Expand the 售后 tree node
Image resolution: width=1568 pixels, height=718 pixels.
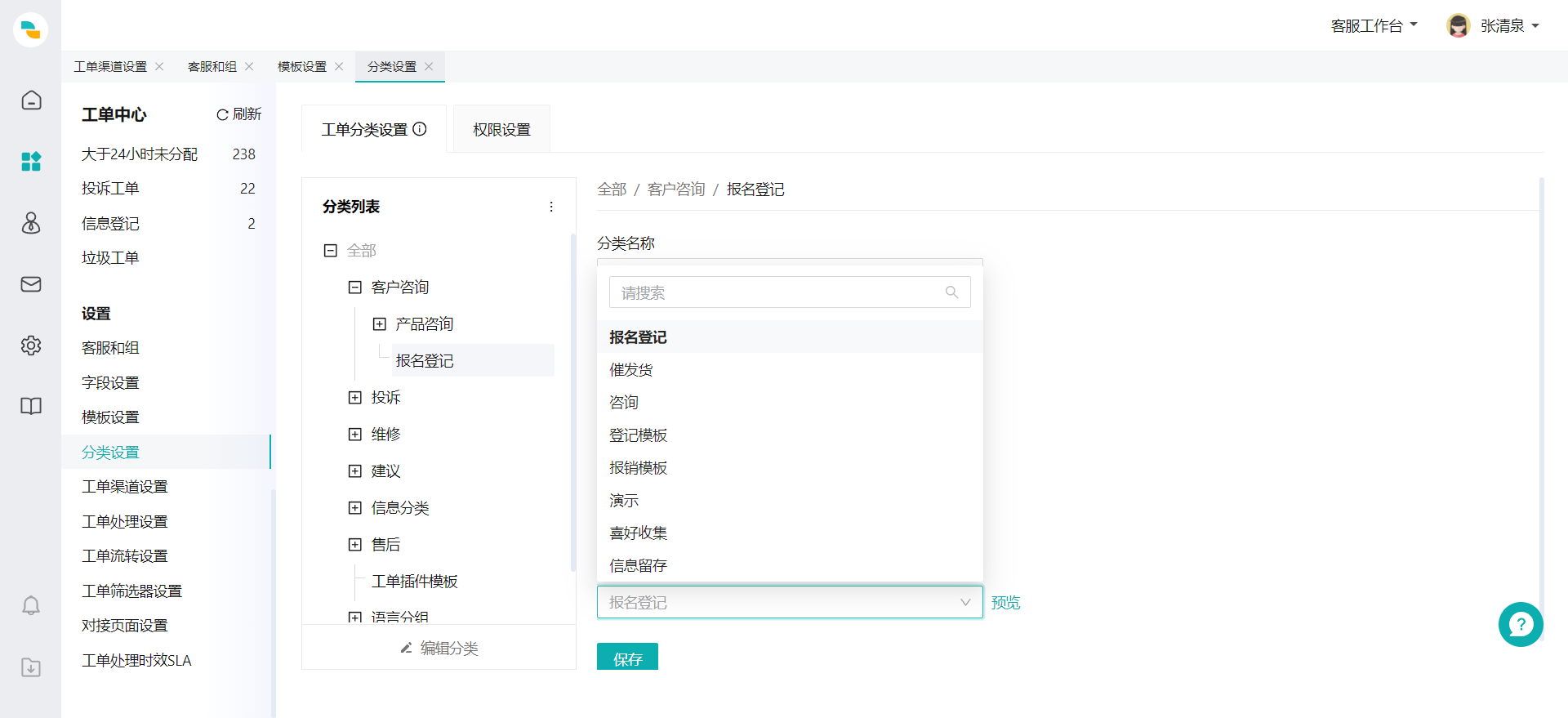pyautogui.click(x=355, y=545)
